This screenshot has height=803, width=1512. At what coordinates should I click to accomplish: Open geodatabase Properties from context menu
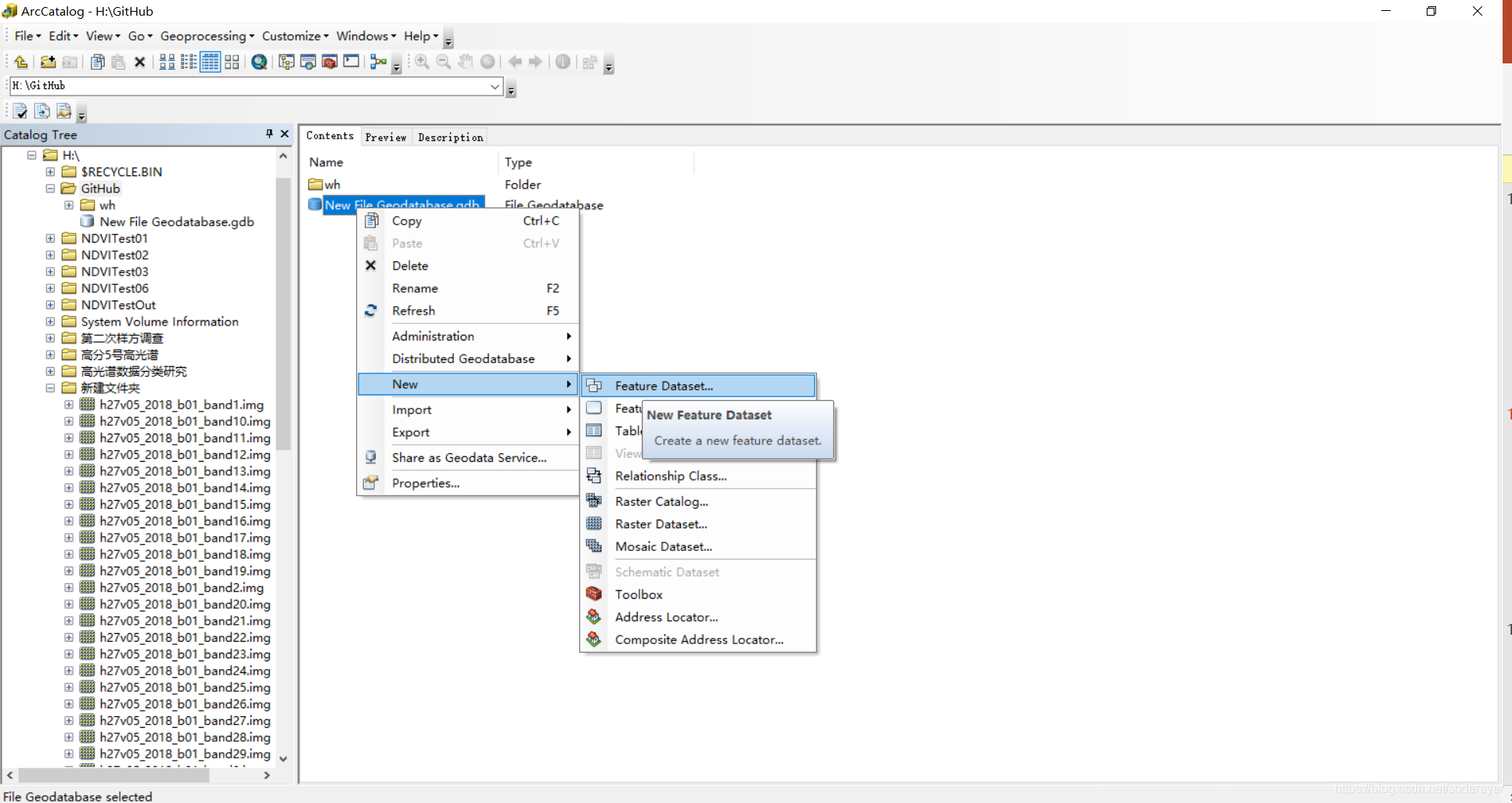pos(468,484)
